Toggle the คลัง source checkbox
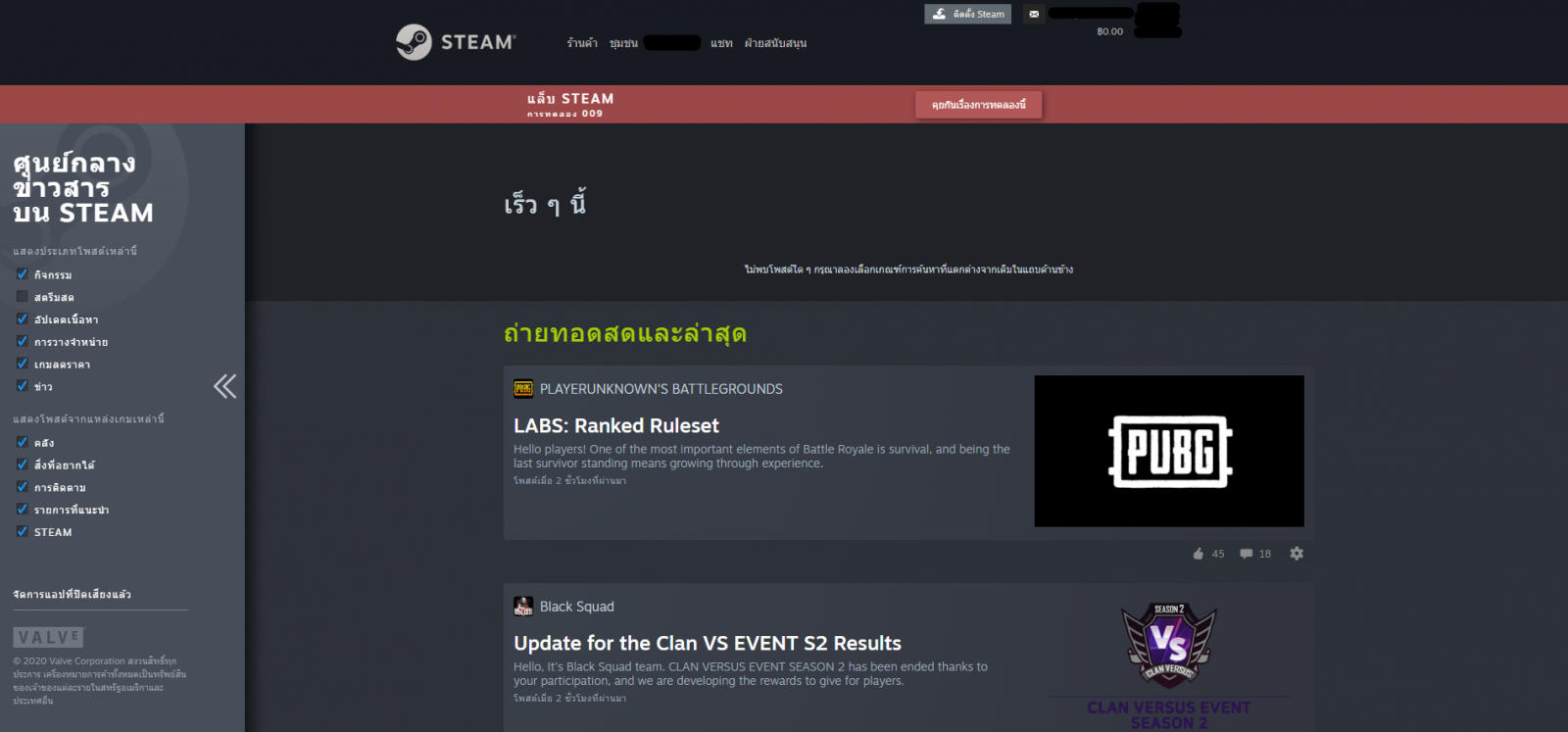The height and width of the screenshot is (732, 1568). (22, 442)
